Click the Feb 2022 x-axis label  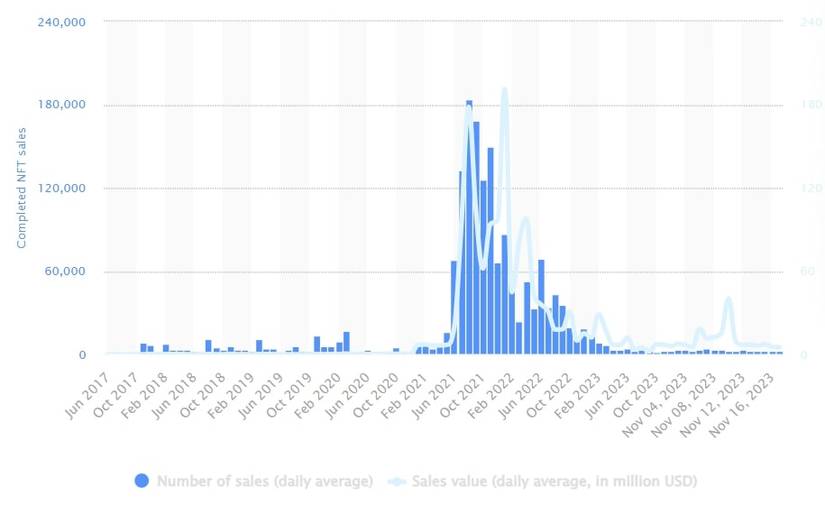click(x=490, y=396)
